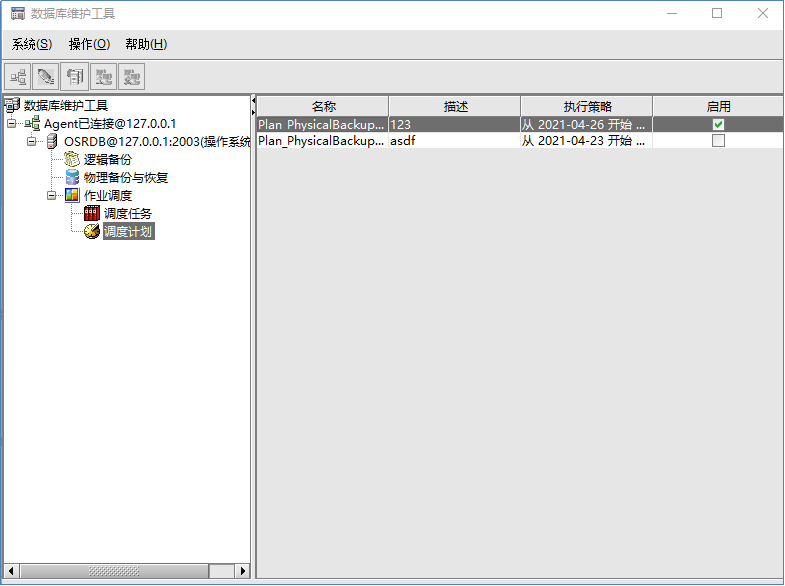Collapse the Agent已连接@127.0.0.1 node
Image resolution: width=785 pixels, height=586 pixels.
[11, 123]
